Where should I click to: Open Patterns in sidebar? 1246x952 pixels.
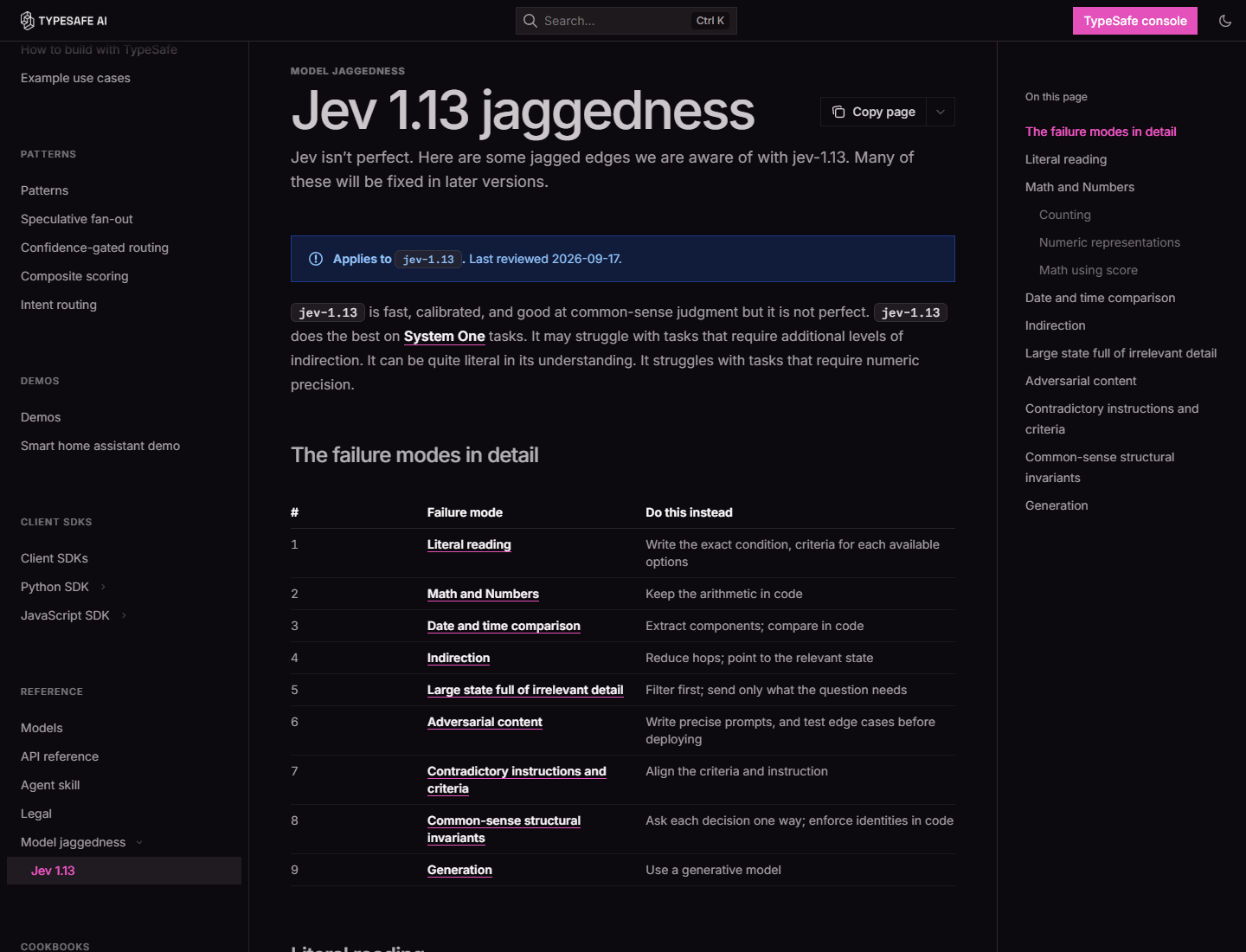(x=44, y=190)
